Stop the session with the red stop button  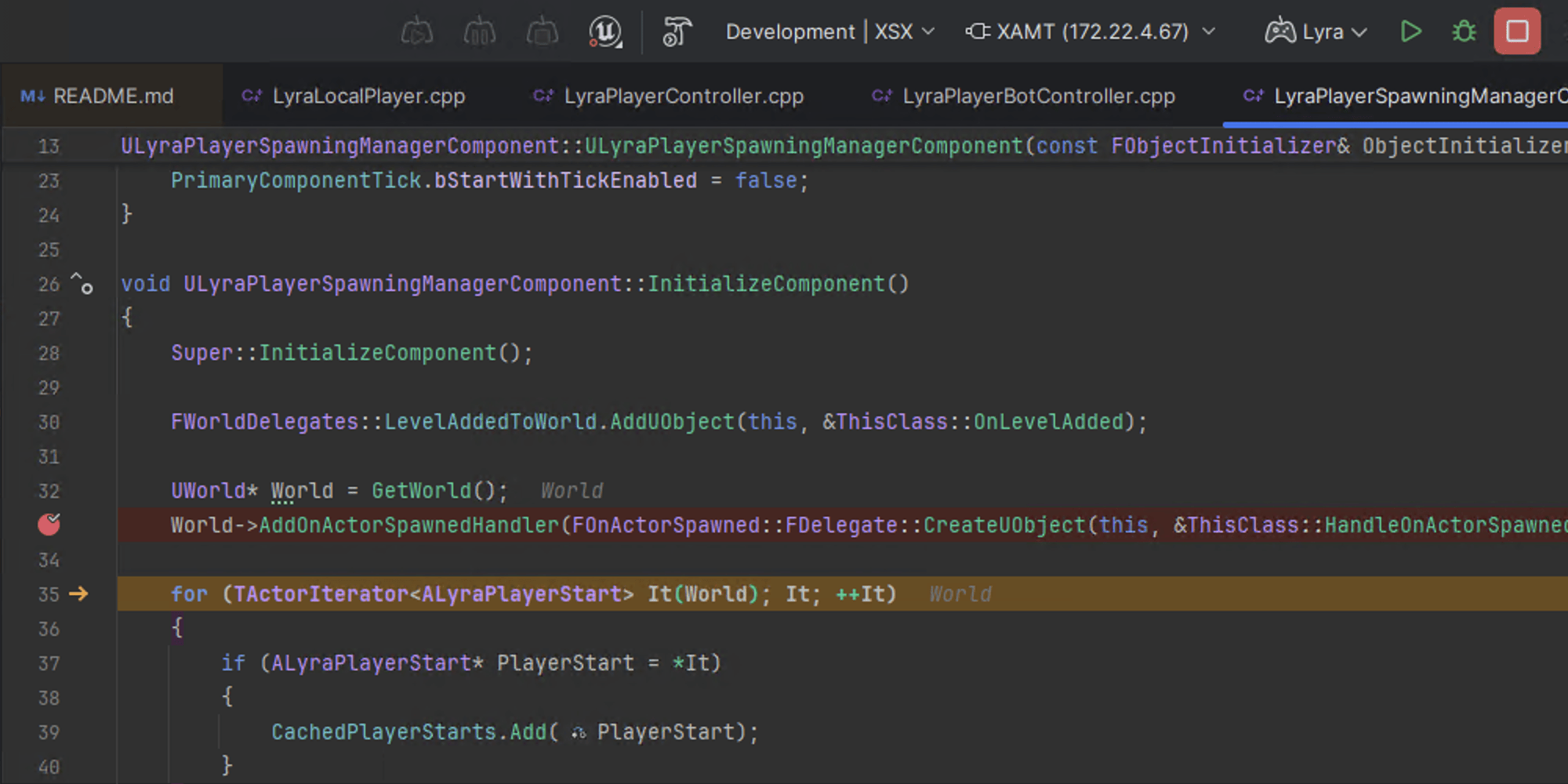[x=1517, y=32]
